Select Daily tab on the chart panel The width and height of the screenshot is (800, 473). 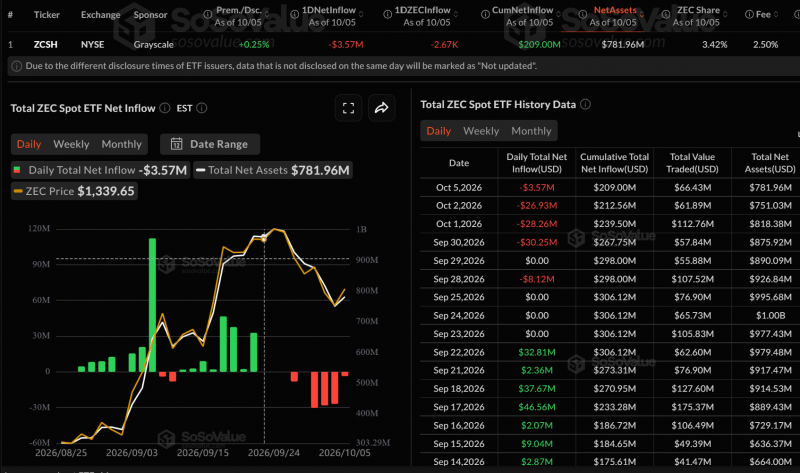[x=29, y=144]
